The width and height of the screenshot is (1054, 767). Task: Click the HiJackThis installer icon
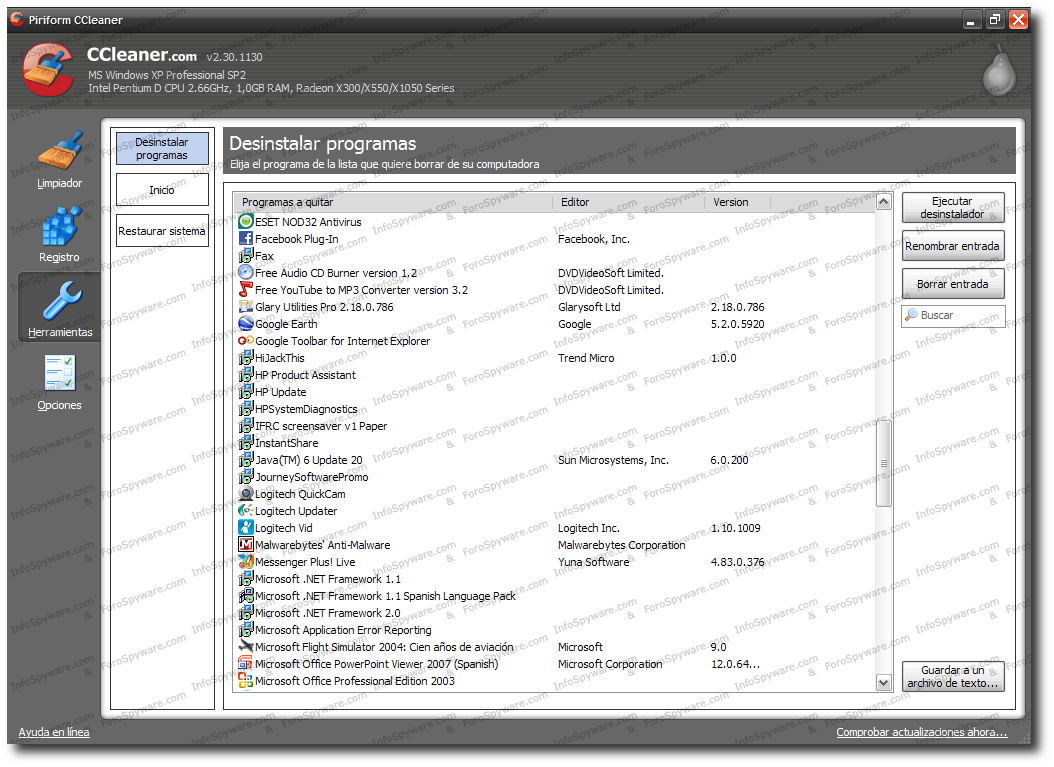coord(246,358)
